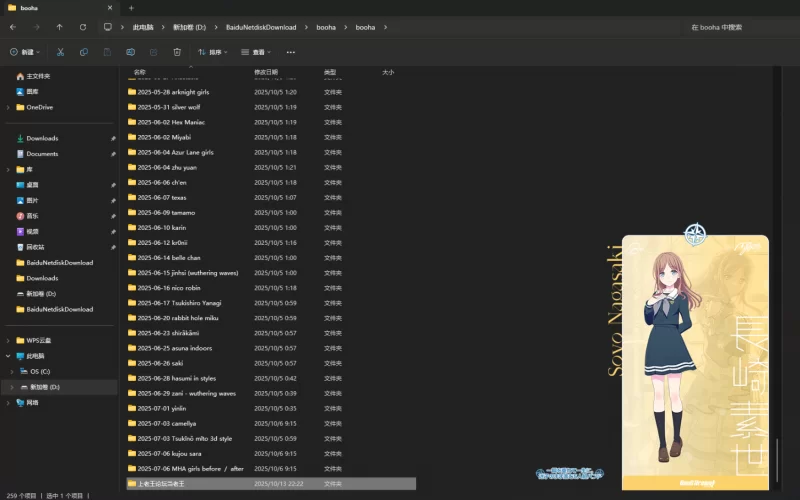Open the three-dot See more menu
The height and width of the screenshot is (500, 800).
pyautogui.click(x=291, y=52)
